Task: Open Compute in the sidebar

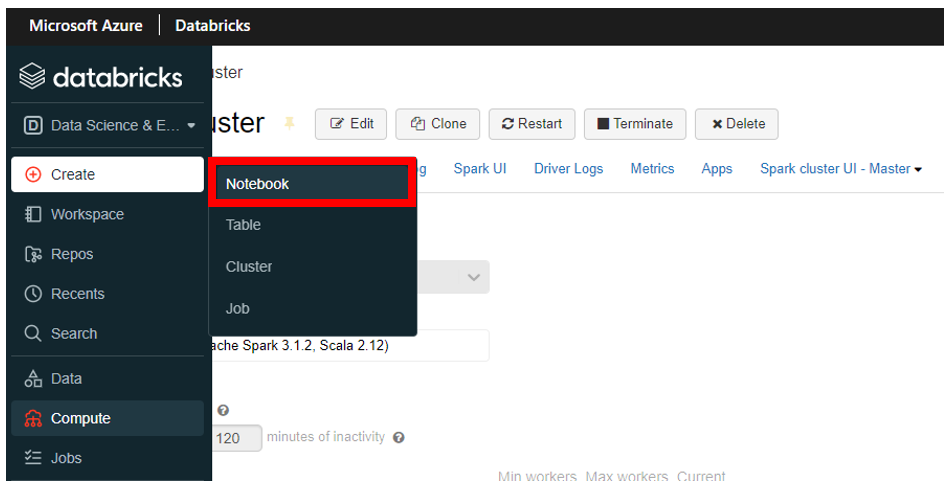Action: pyautogui.click(x=107, y=418)
